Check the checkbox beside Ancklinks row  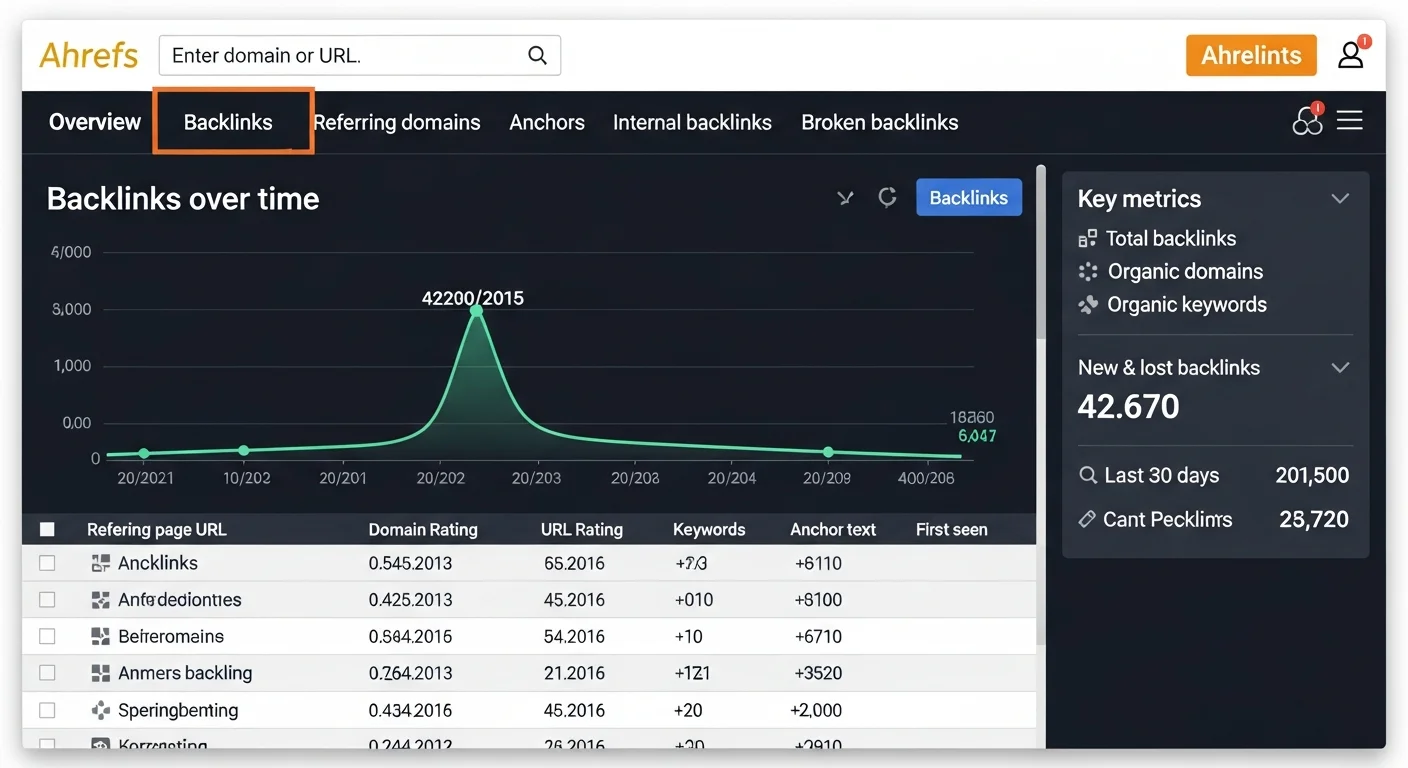pos(47,562)
